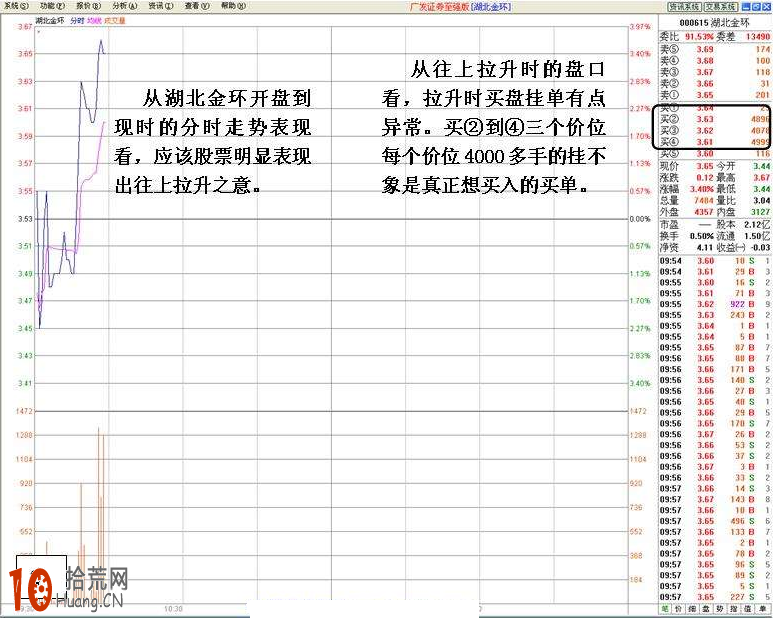
Task: Click the 总量 7484 value
Action: 703,200
